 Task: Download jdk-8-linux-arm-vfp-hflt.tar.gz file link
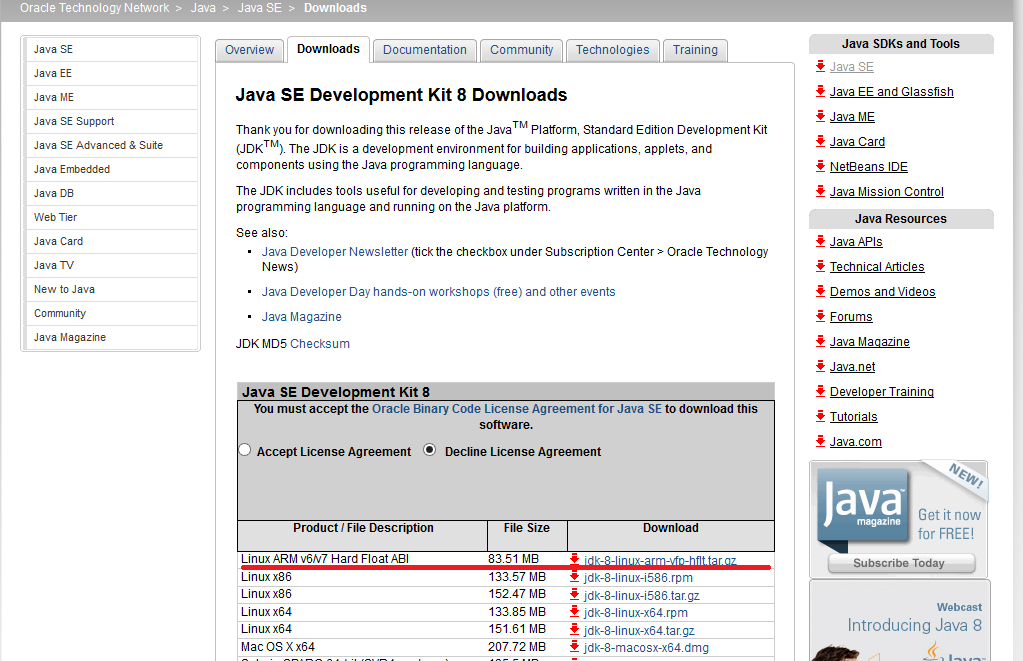pos(660,560)
